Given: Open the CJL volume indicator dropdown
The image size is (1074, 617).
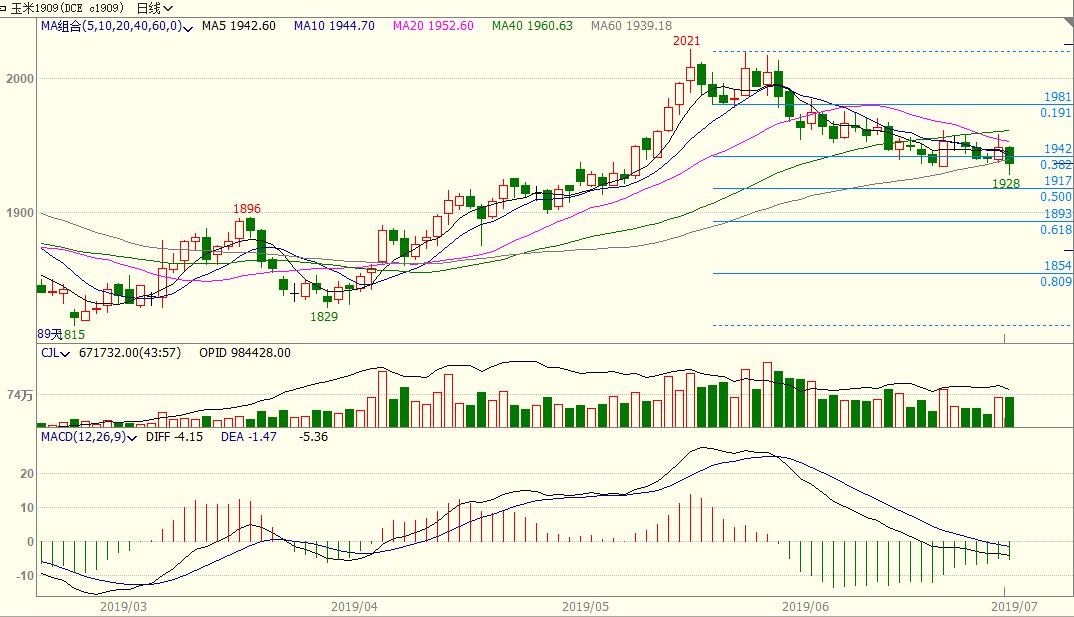Looking at the screenshot, I should [x=65, y=353].
